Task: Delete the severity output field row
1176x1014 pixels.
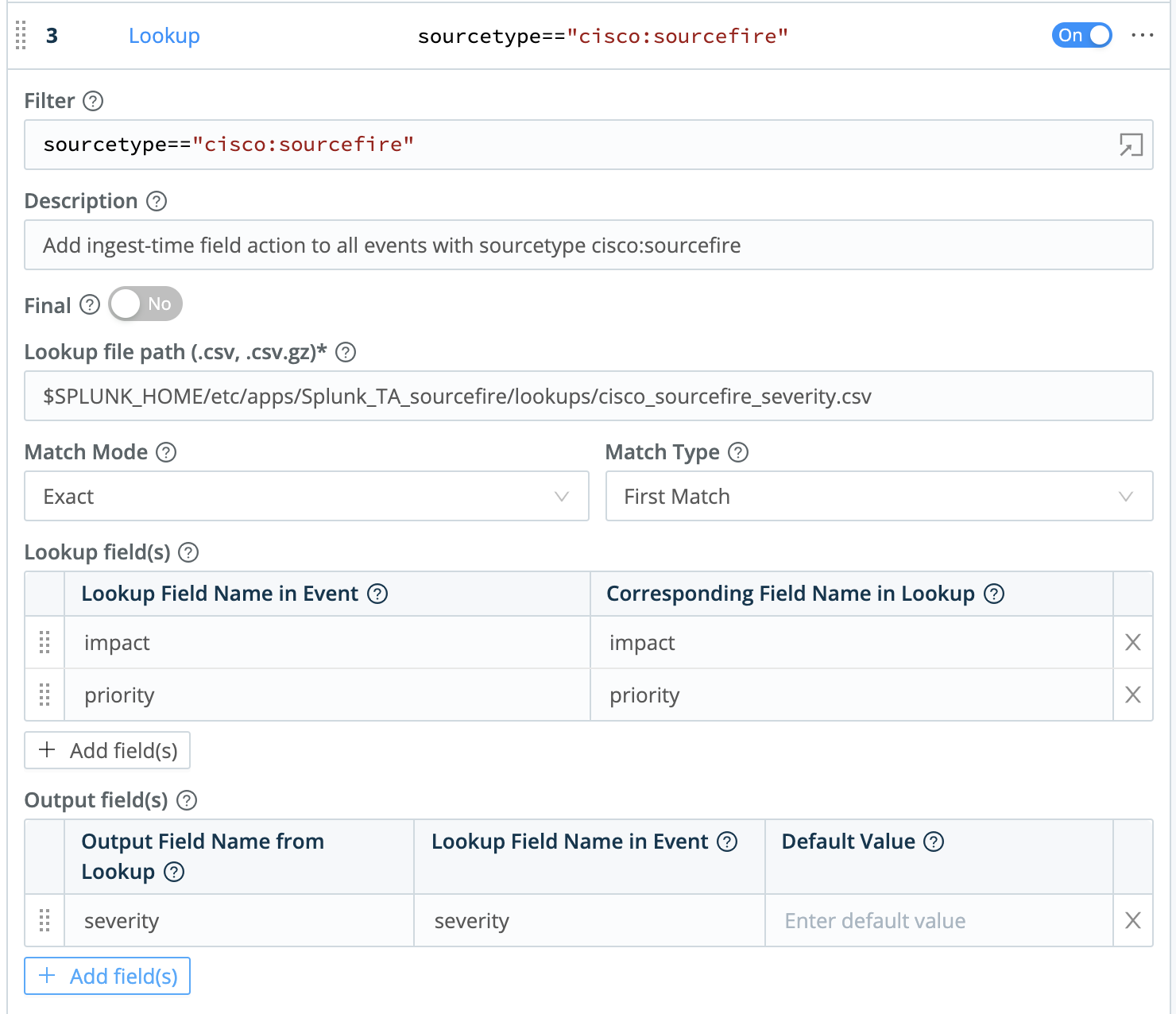Action: (x=1132, y=920)
